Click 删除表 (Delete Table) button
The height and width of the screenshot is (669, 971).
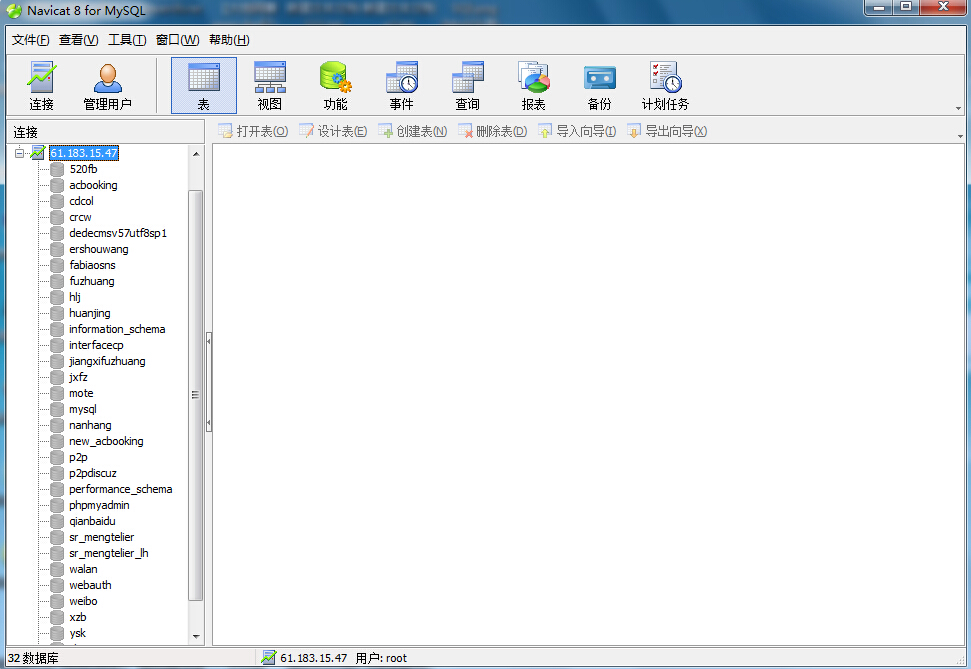click(x=492, y=131)
